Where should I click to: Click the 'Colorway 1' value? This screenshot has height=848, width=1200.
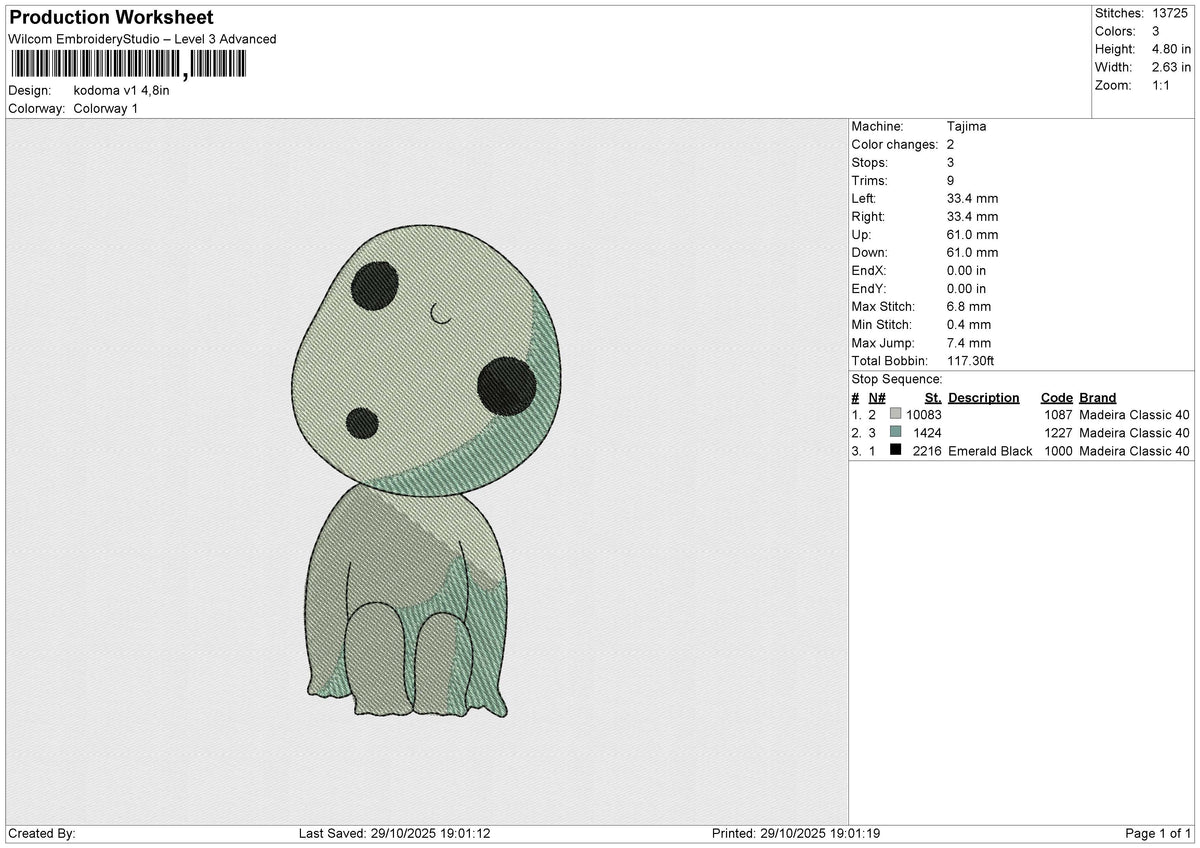pos(106,108)
